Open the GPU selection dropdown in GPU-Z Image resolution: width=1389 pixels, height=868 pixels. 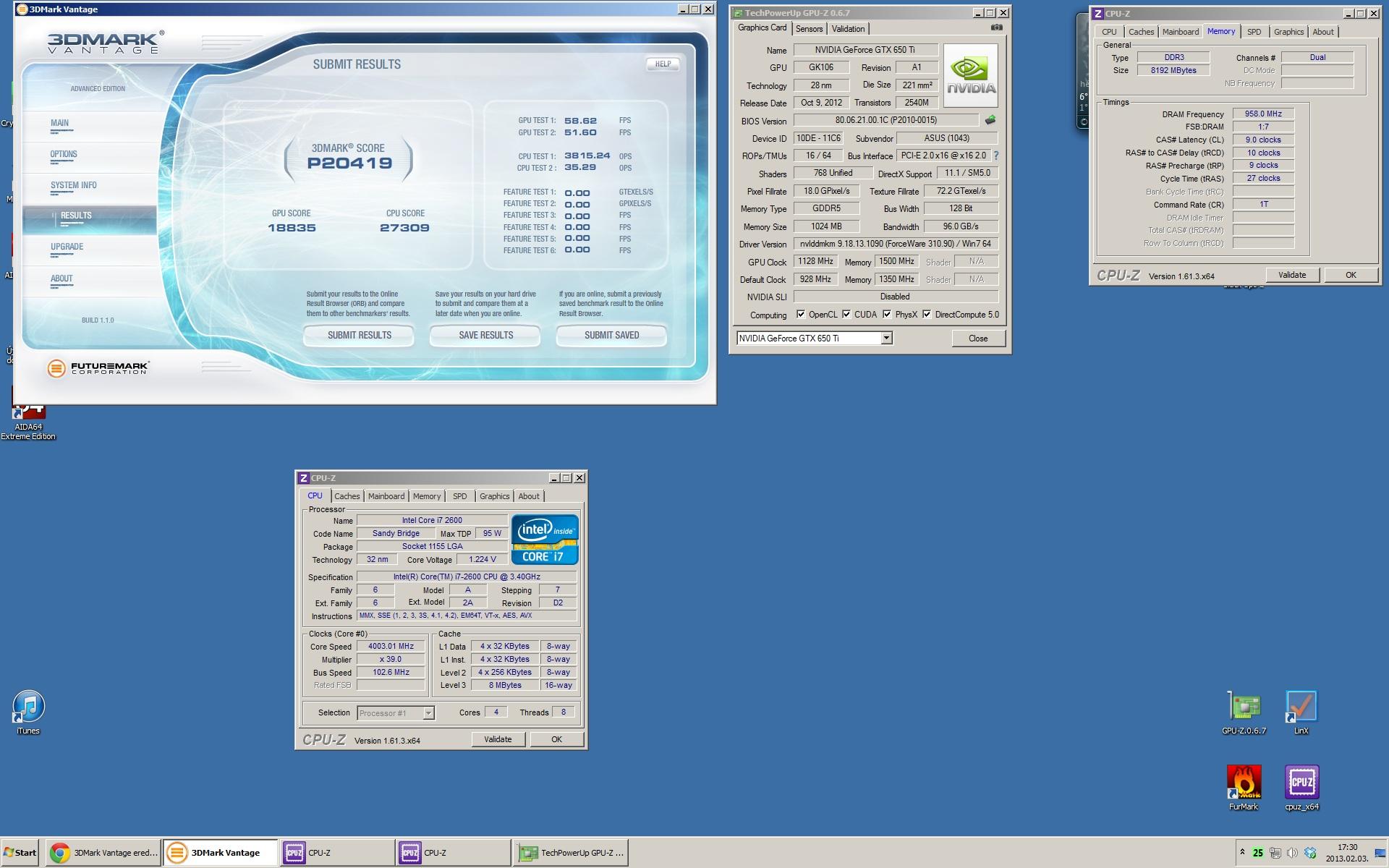pos(886,338)
